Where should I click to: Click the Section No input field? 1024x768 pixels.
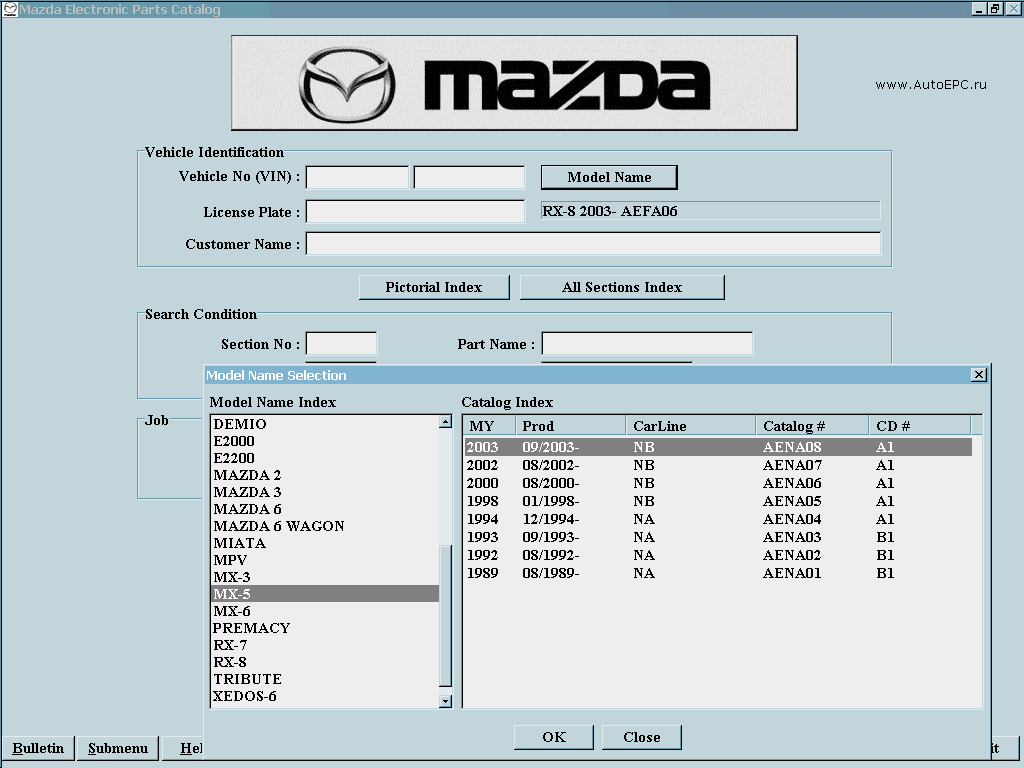[341, 344]
